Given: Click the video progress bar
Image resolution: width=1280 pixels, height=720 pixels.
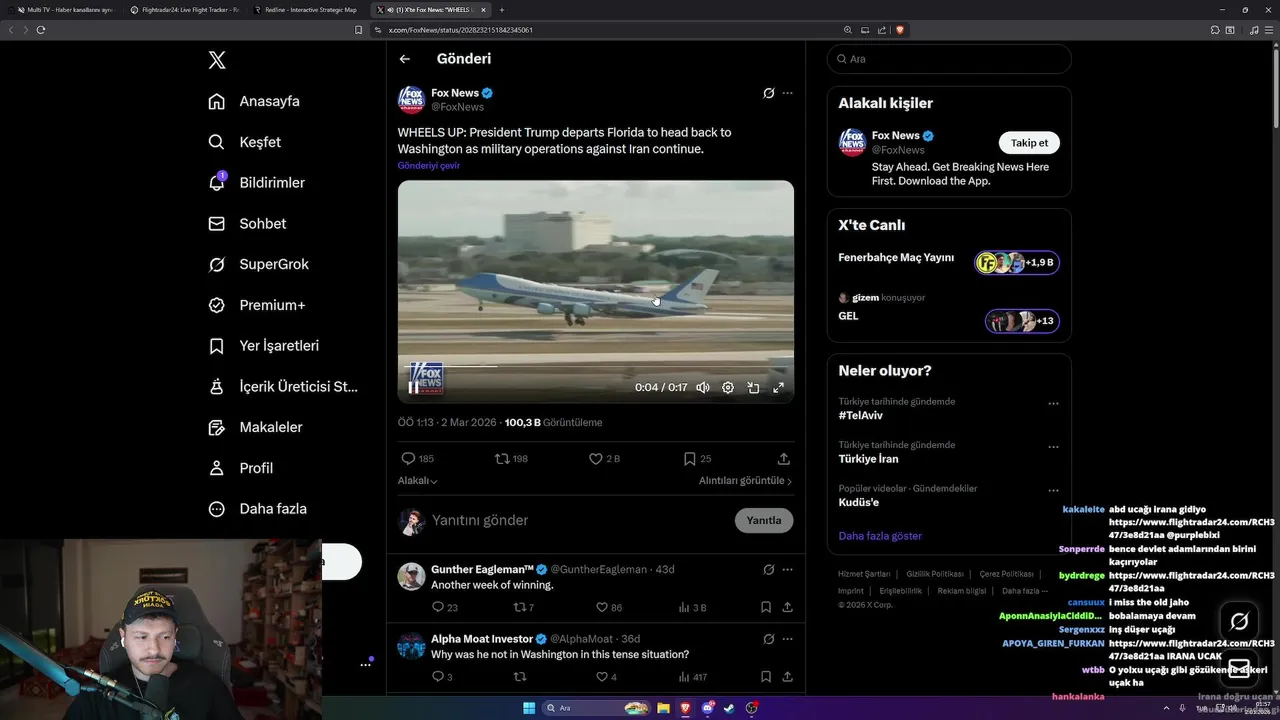Looking at the screenshot, I should tap(596, 366).
